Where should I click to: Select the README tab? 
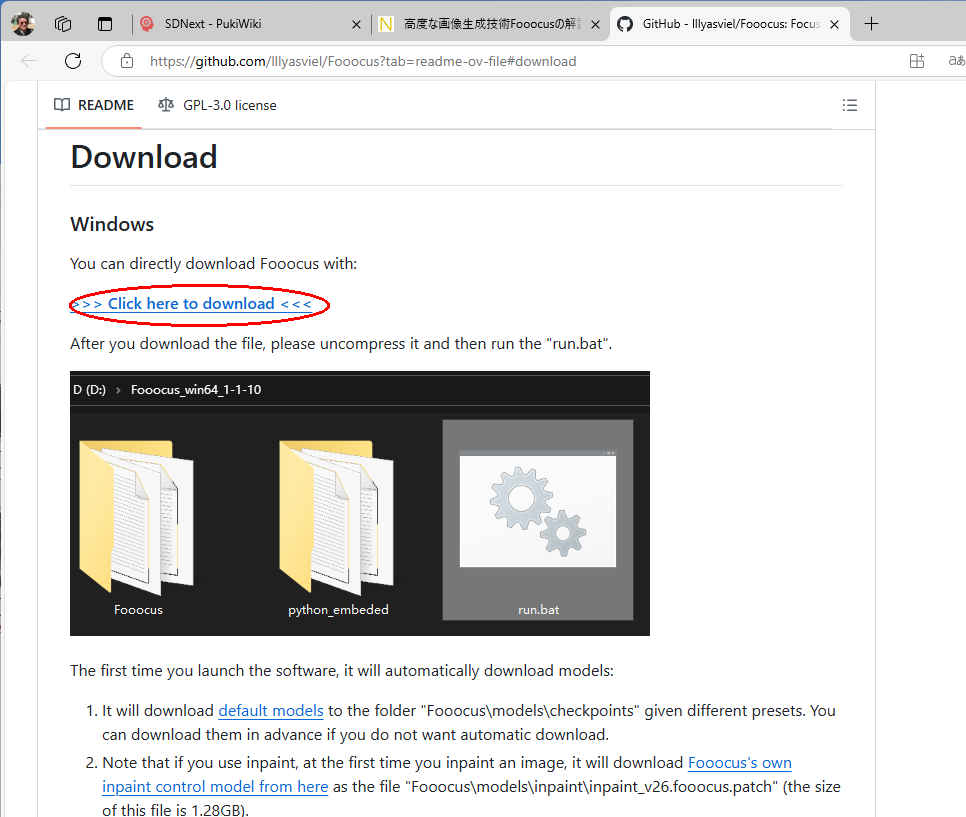pyautogui.click(x=94, y=105)
